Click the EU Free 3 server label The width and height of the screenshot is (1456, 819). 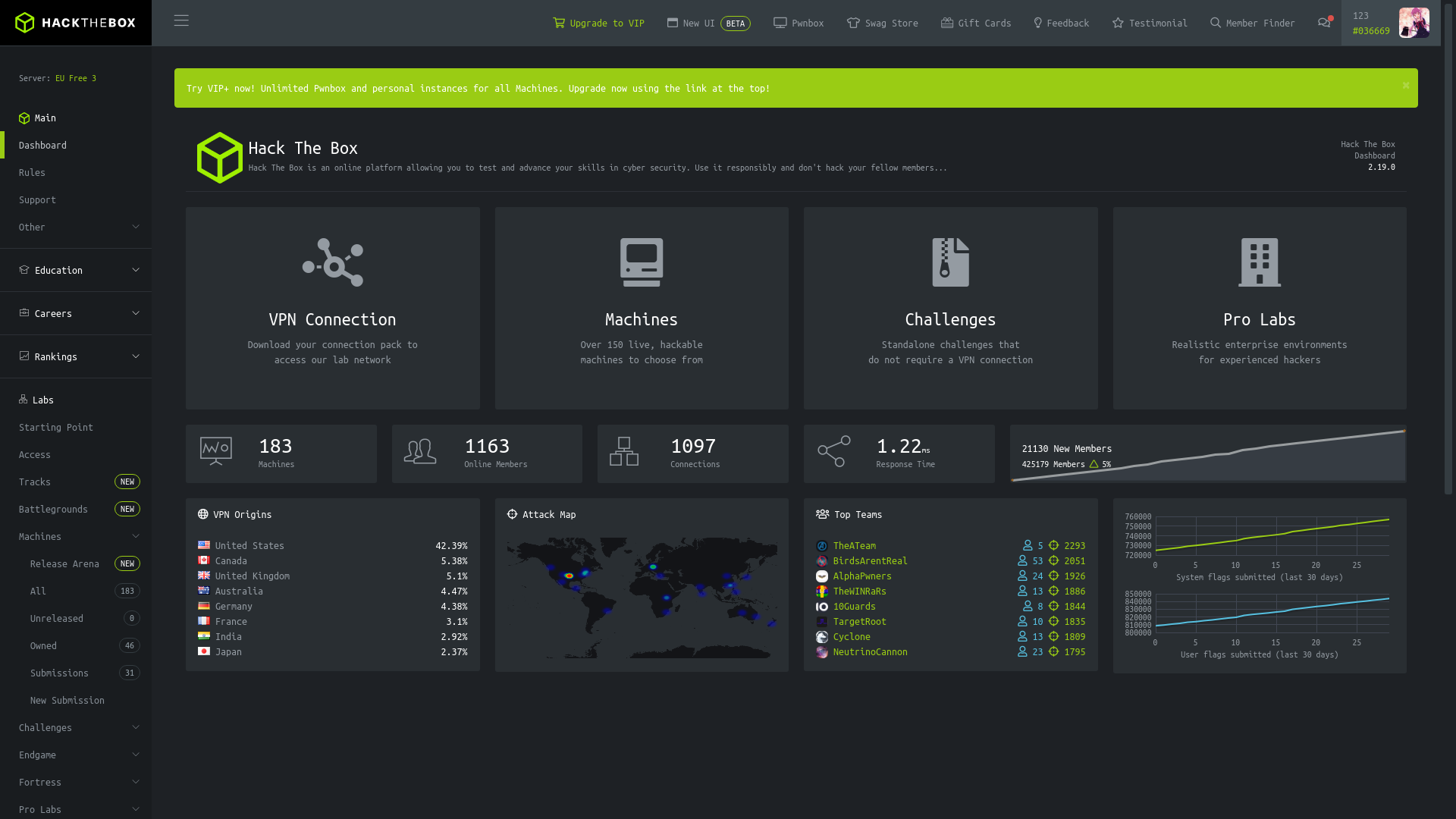pos(76,78)
